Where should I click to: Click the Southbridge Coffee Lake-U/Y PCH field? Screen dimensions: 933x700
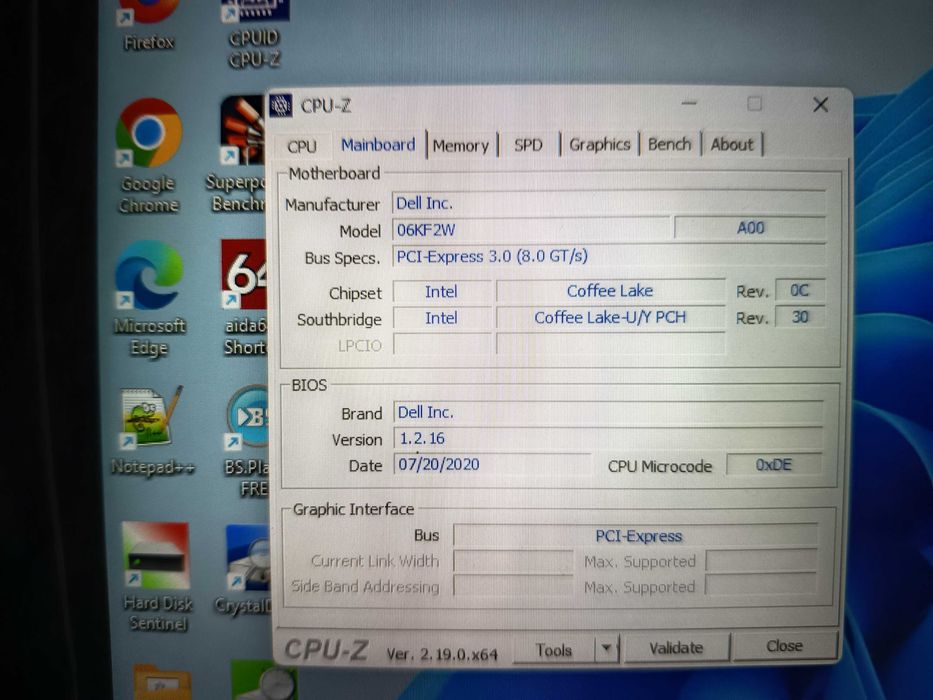[x=610, y=318]
